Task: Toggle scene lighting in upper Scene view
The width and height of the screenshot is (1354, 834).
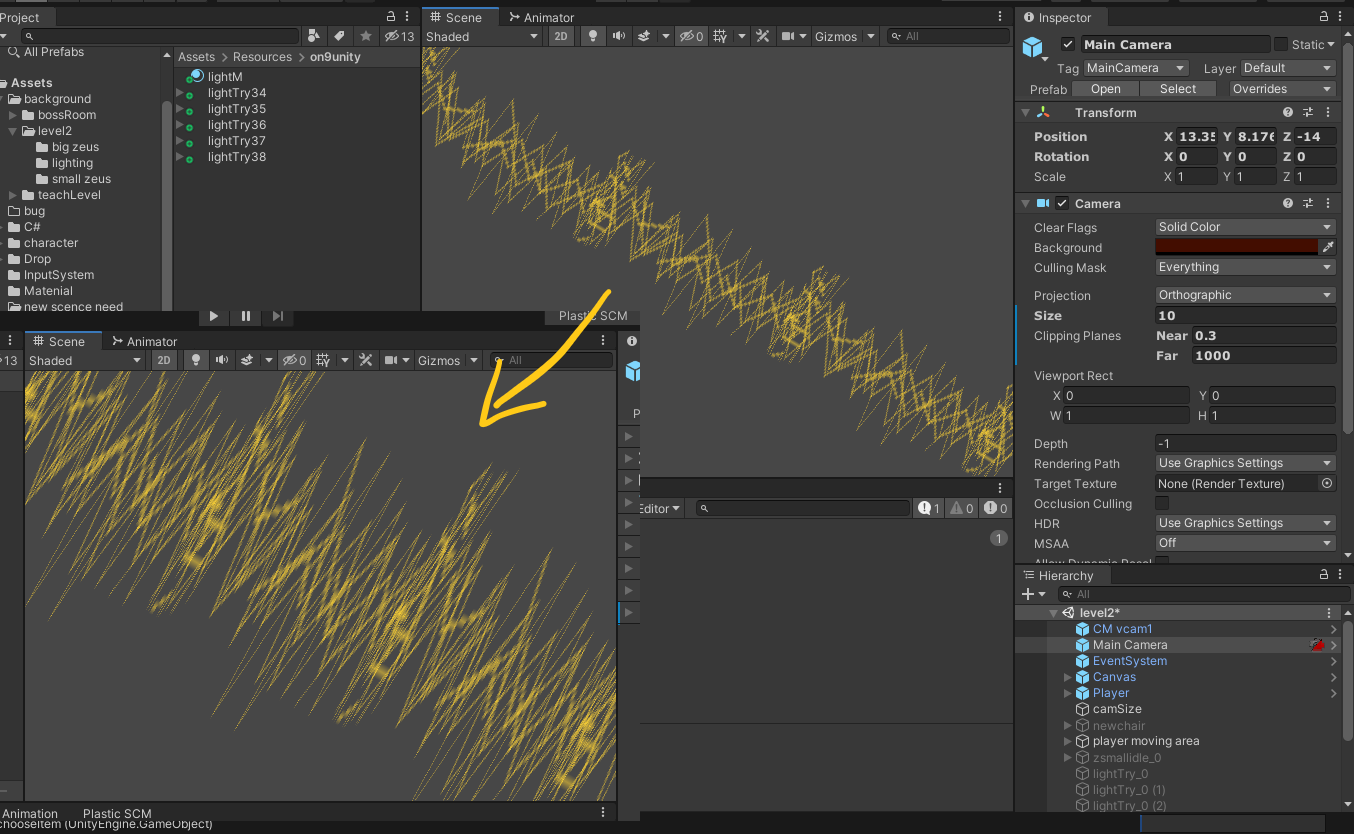Action: (593, 36)
